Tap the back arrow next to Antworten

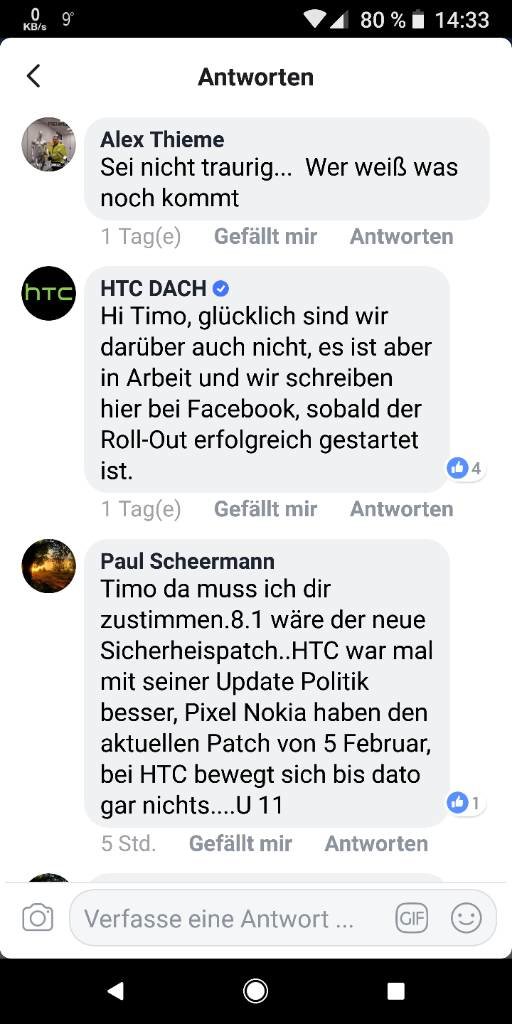point(33,76)
